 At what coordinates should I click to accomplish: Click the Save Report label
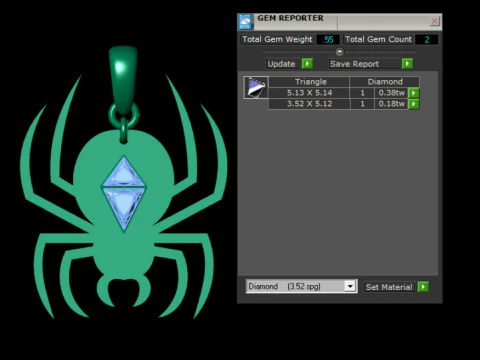click(354, 64)
